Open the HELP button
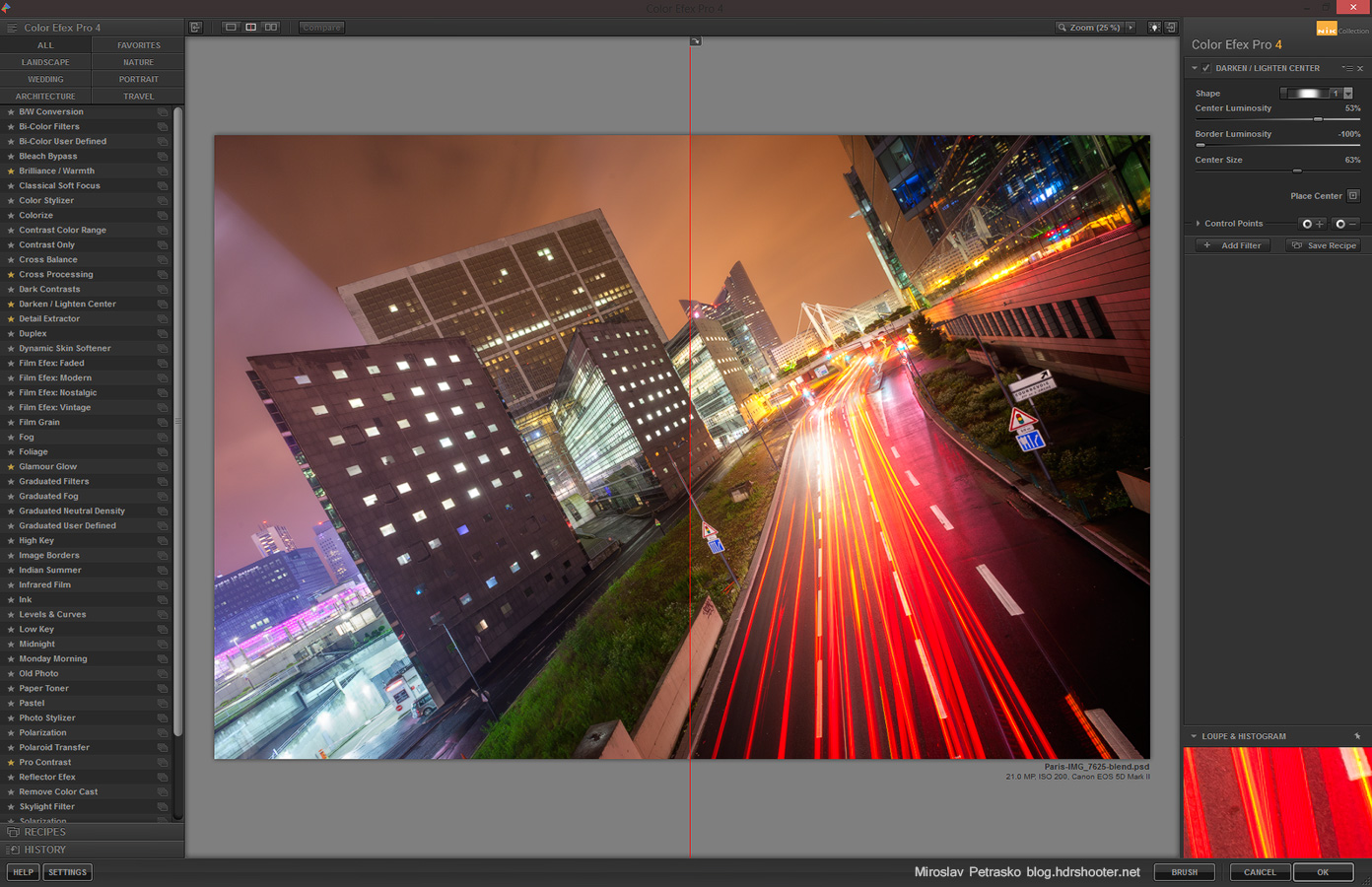This screenshot has width=1372, height=887. coord(23,872)
